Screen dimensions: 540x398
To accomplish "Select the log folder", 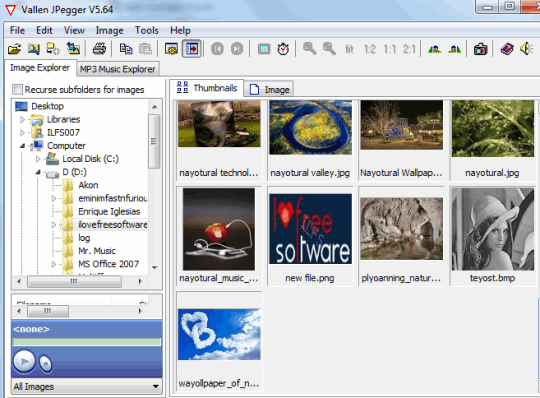I will click(x=84, y=238).
